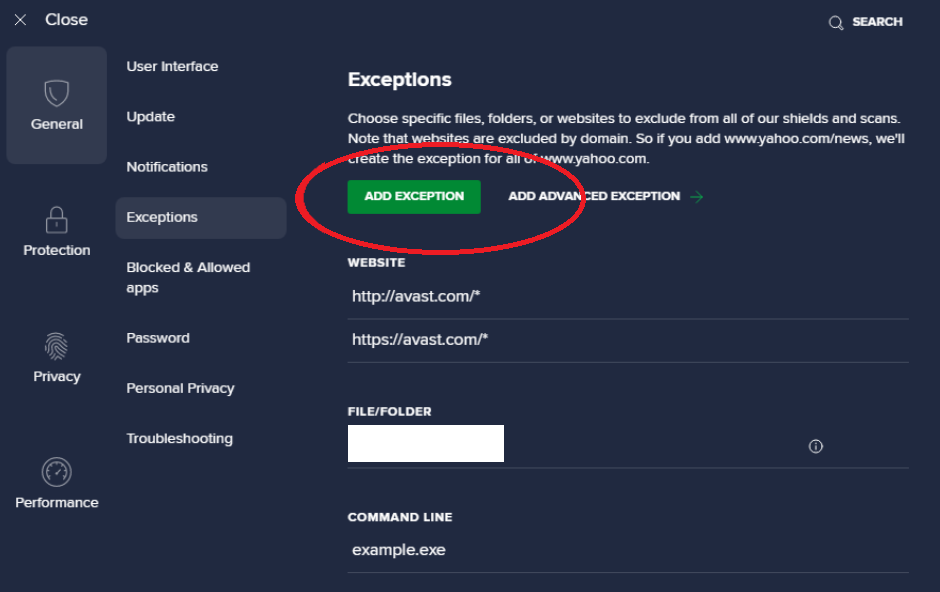Click ADD ADVANCED EXCEPTION link
Image resolution: width=940 pixels, height=592 pixels.
(594, 196)
